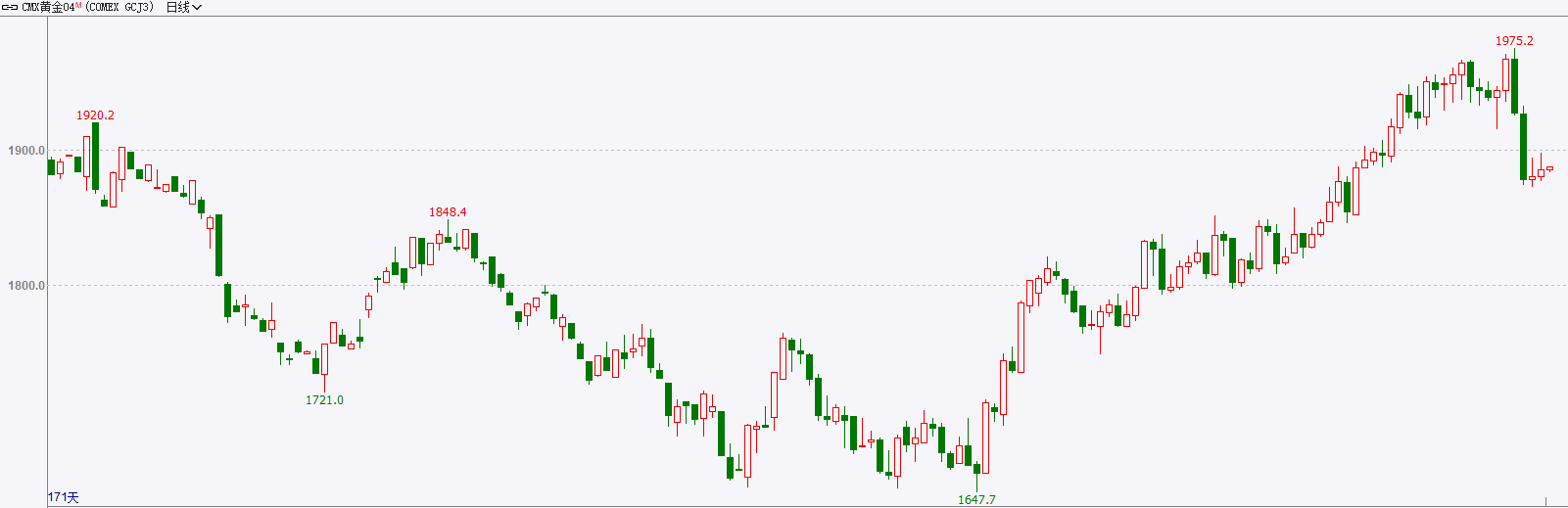1568x508 pixels.
Task: Click the chevron arrow next to 日线
Action: [197, 8]
